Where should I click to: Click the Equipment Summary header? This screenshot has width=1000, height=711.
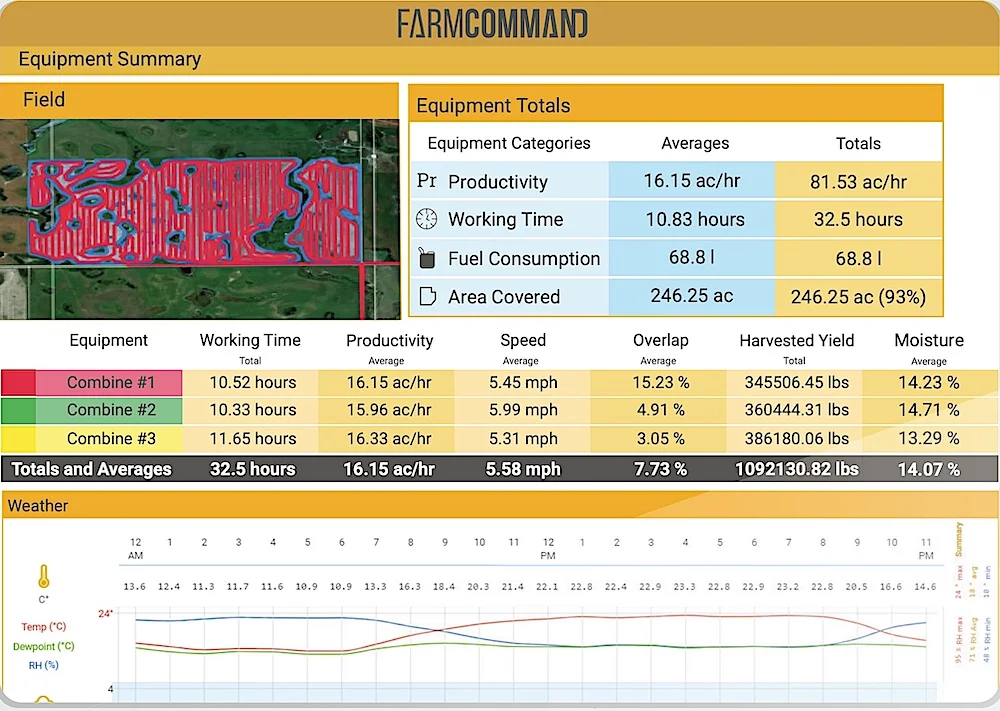(110, 59)
